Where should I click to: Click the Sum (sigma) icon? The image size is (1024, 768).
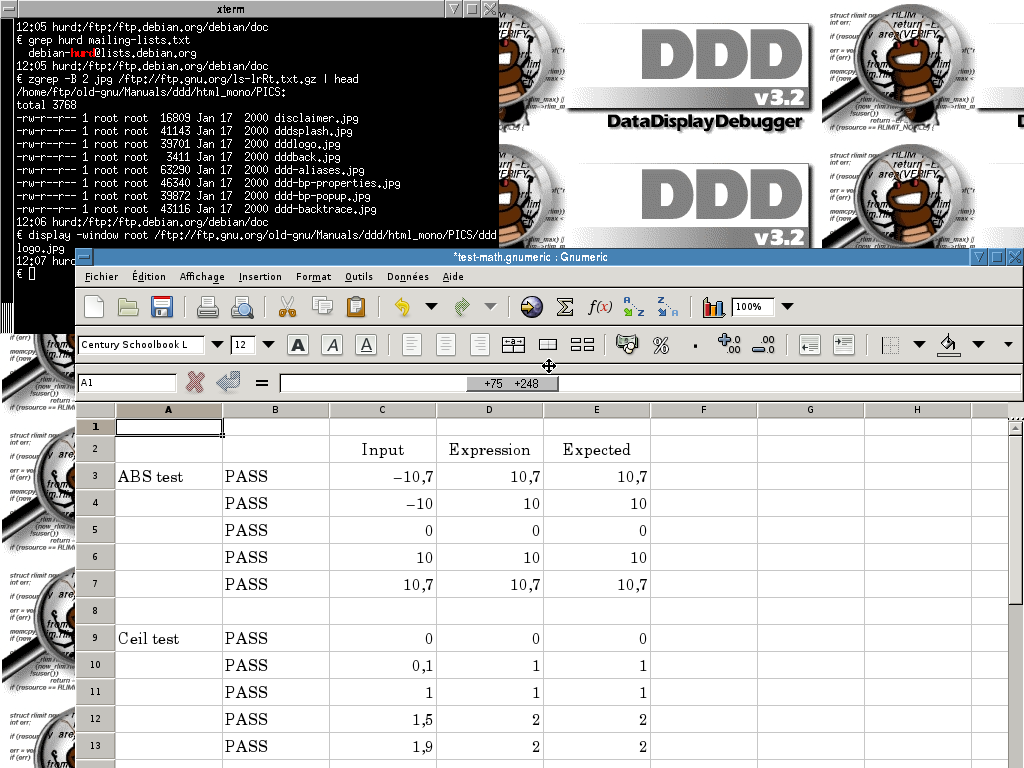[x=565, y=307]
